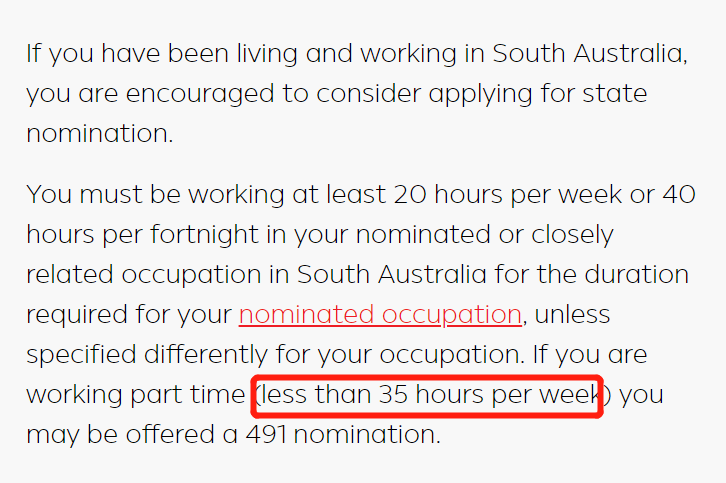Click the word 'related' before 'occupation in South'

pyautogui.click(x=69, y=275)
